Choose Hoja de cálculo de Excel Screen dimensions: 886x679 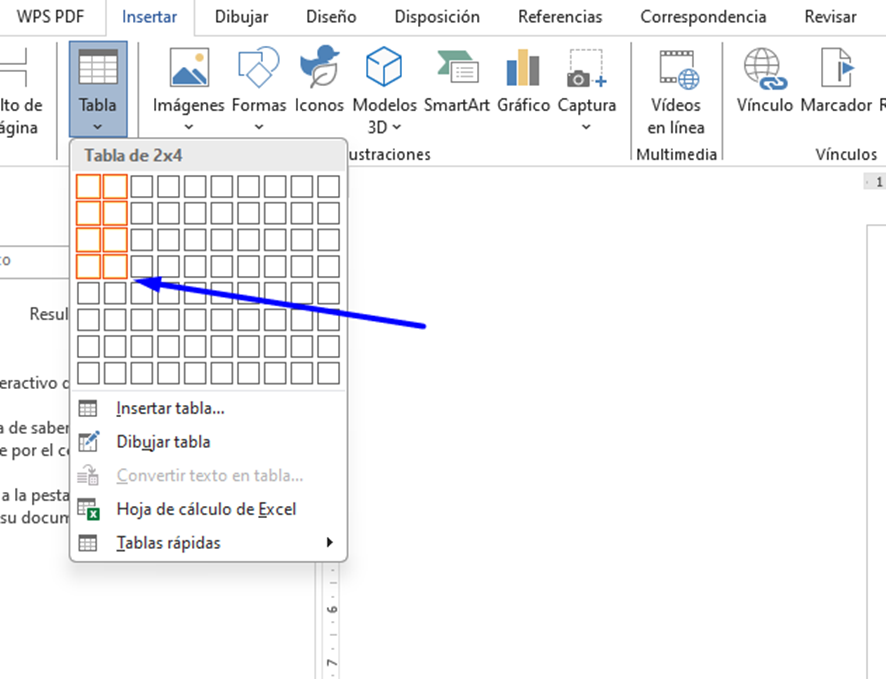209,509
